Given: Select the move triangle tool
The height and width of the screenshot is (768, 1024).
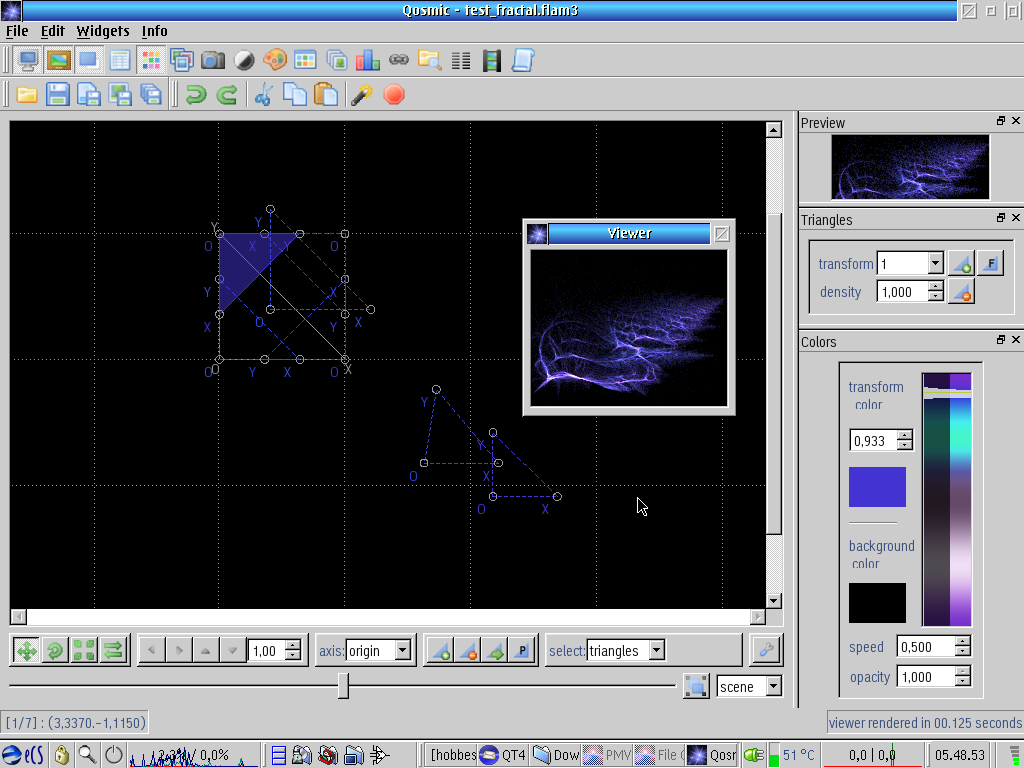Looking at the screenshot, I should [26, 651].
